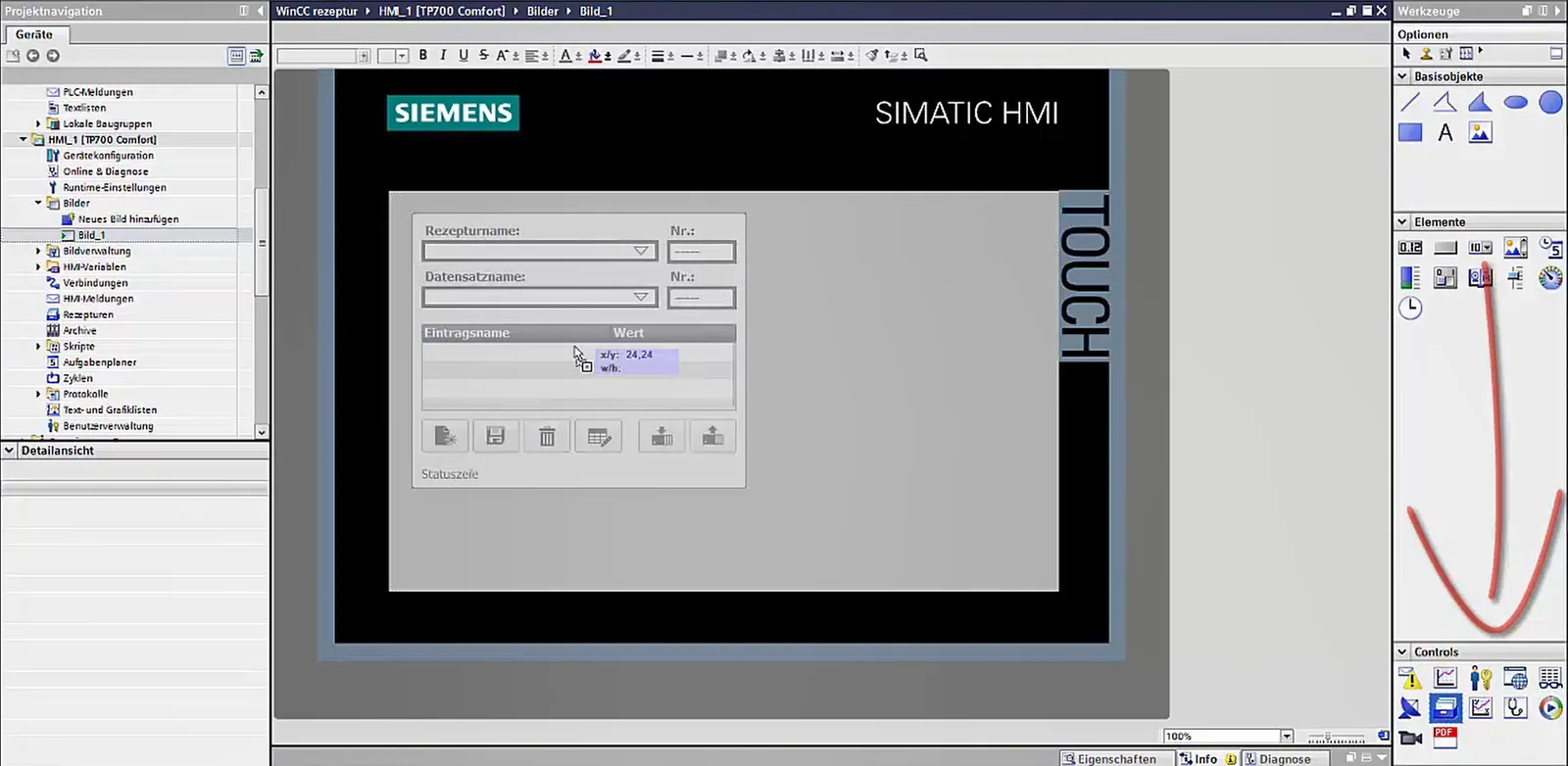Select the User view control
This screenshot has width=1568, height=766.
pyautogui.click(x=1481, y=678)
